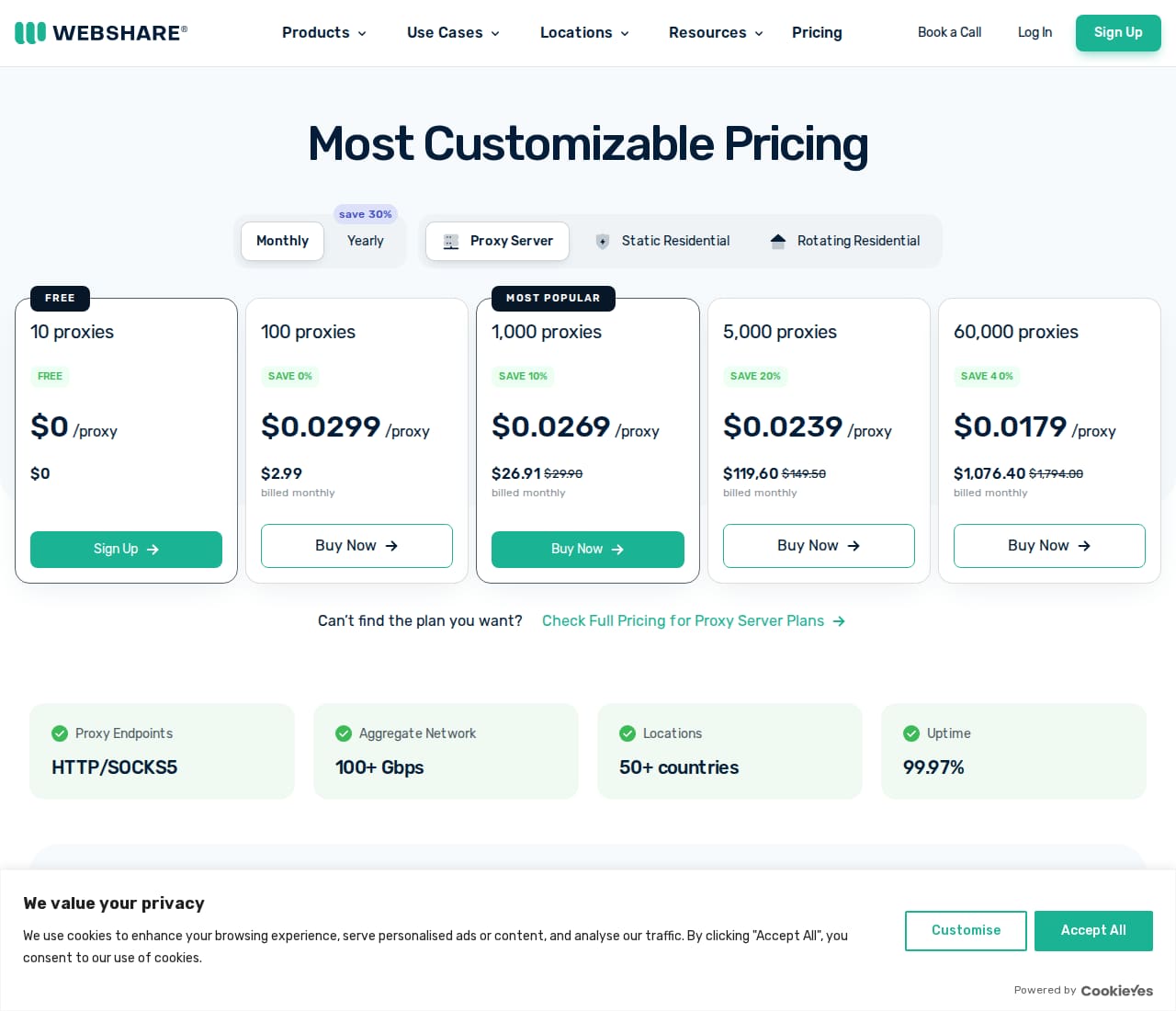
Task: Click the Rotating Residential house icon
Action: pos(778,241)
